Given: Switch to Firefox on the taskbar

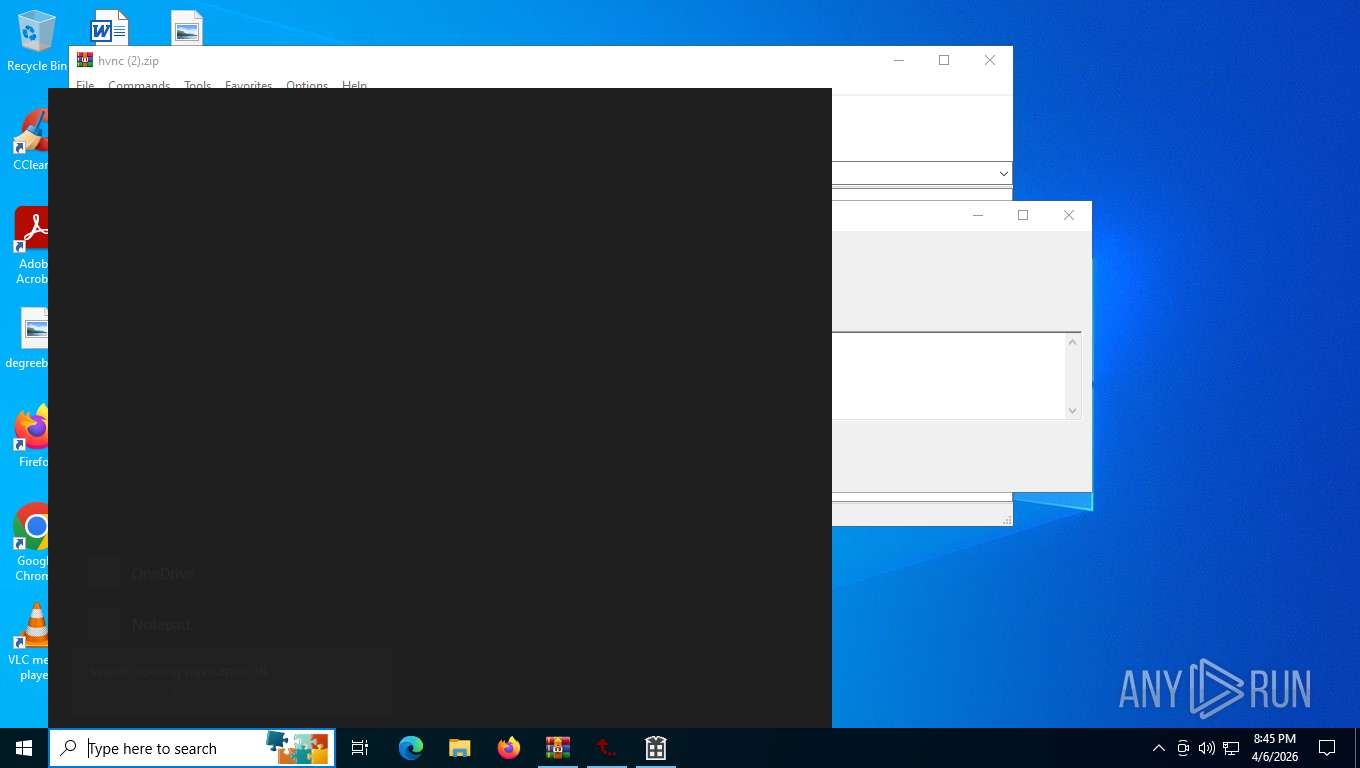Looking at the screenshot, I should click(509, 748).
